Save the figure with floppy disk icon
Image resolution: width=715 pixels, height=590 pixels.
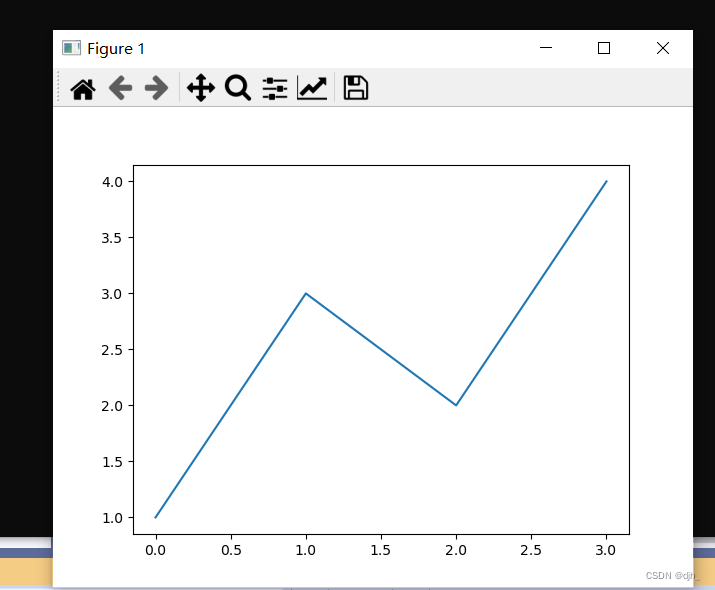click(356, 88)
